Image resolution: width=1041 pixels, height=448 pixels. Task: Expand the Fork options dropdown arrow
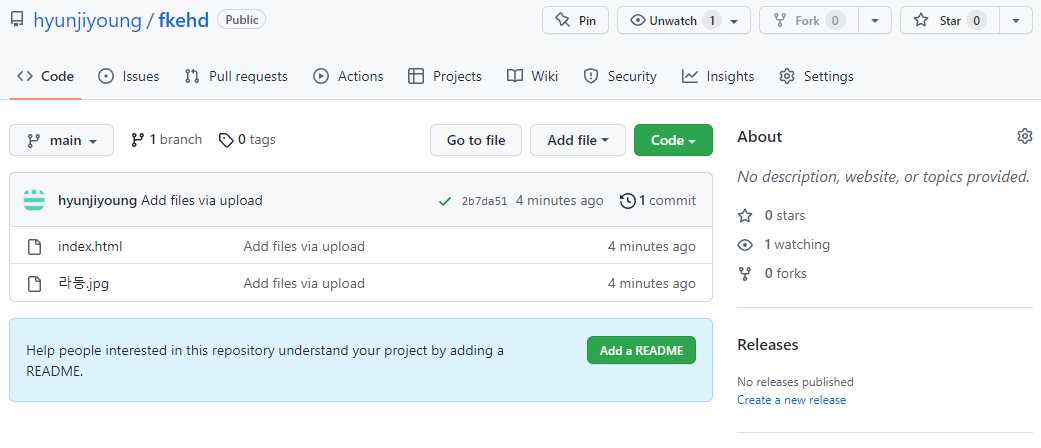click(x=875, y=21)
